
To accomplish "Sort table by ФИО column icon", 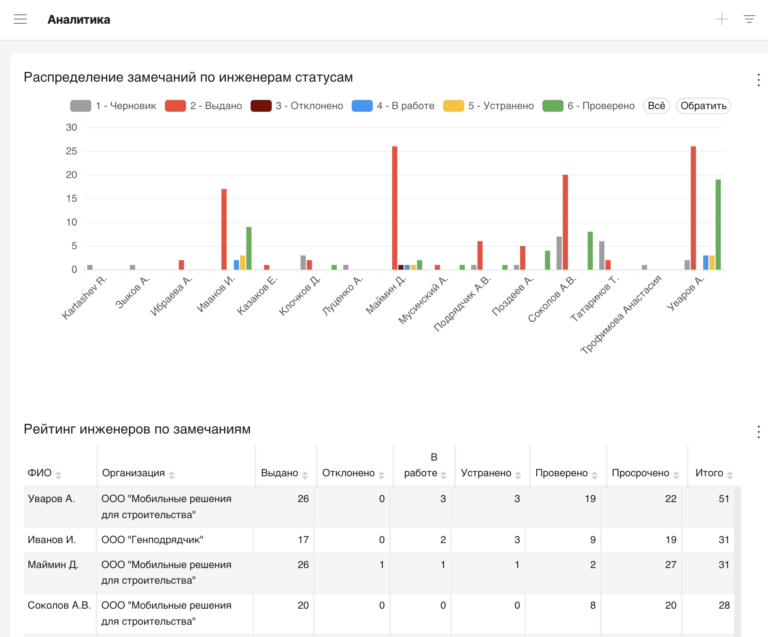I will [x=58, y=474].
